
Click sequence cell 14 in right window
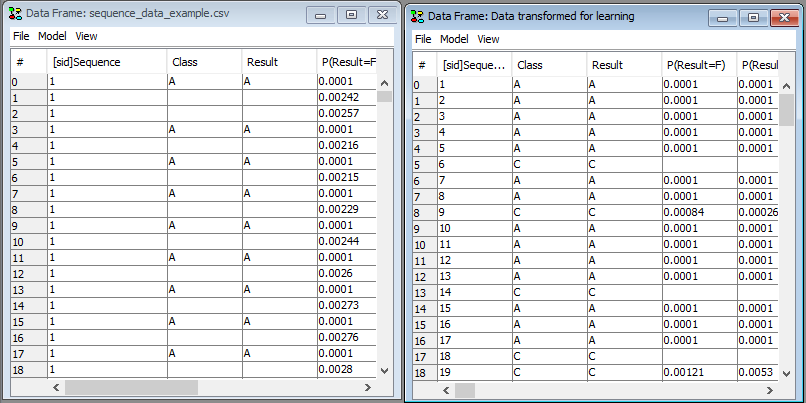pyautogui.click(x=474, y=292)
